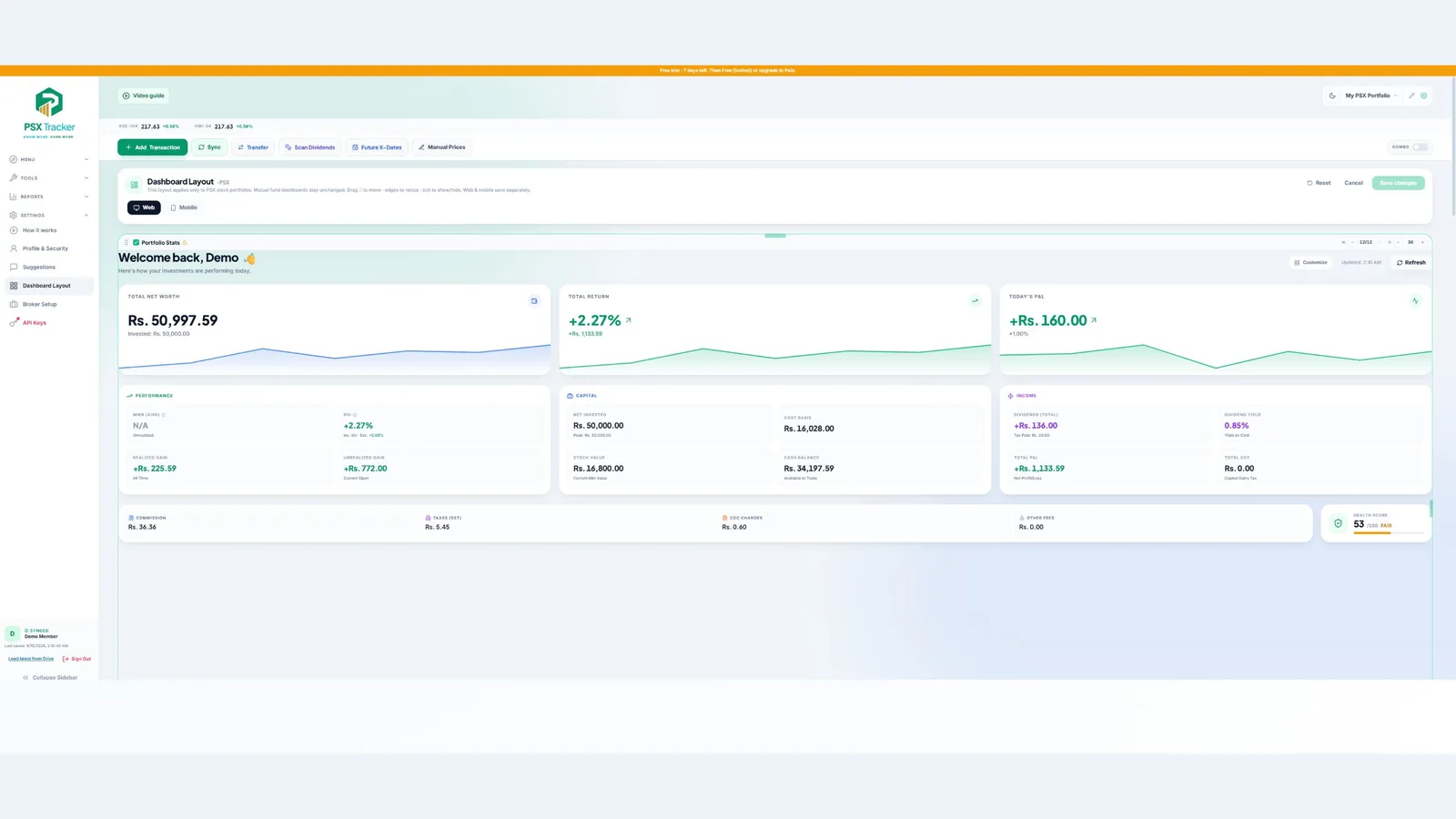The height and width of the screenshot is (819, 1456).
Task: Expand the REPORTS section in sidebar
Action: tap(49, 197)
